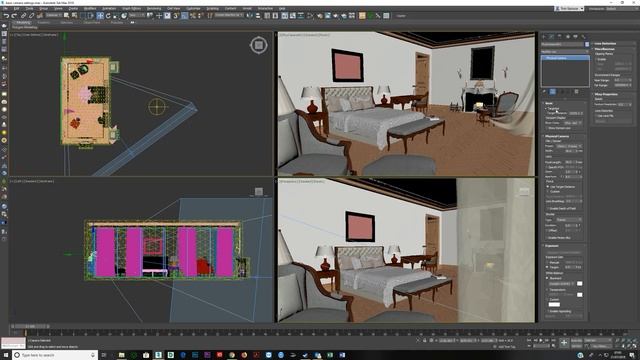Click the Auto Key button
The image size is (640, 360).
pyautogui.click(x=576, y=340)
